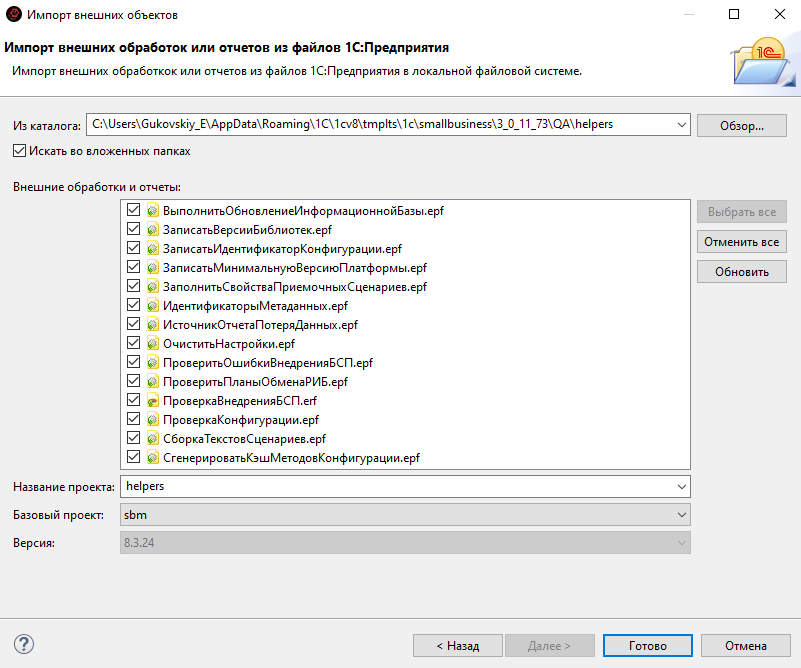
Task: Uncheck ИсточникОтчетаПотеряДанных.epf checkbox
Action: pos(134,325)
